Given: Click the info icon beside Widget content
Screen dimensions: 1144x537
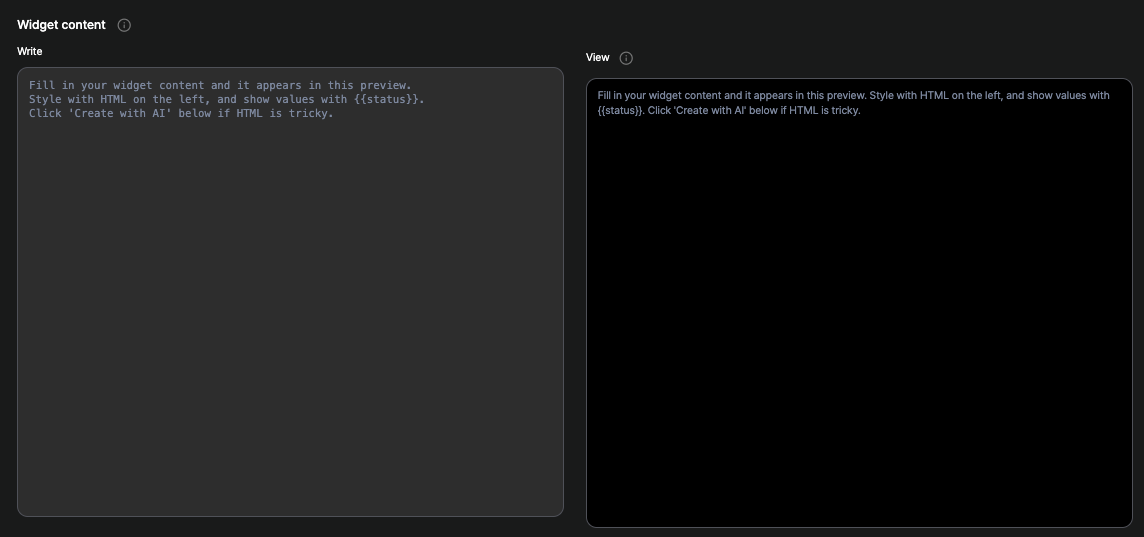Looking at the screenshot, I should pyautogui.click(x=124, y=26).
